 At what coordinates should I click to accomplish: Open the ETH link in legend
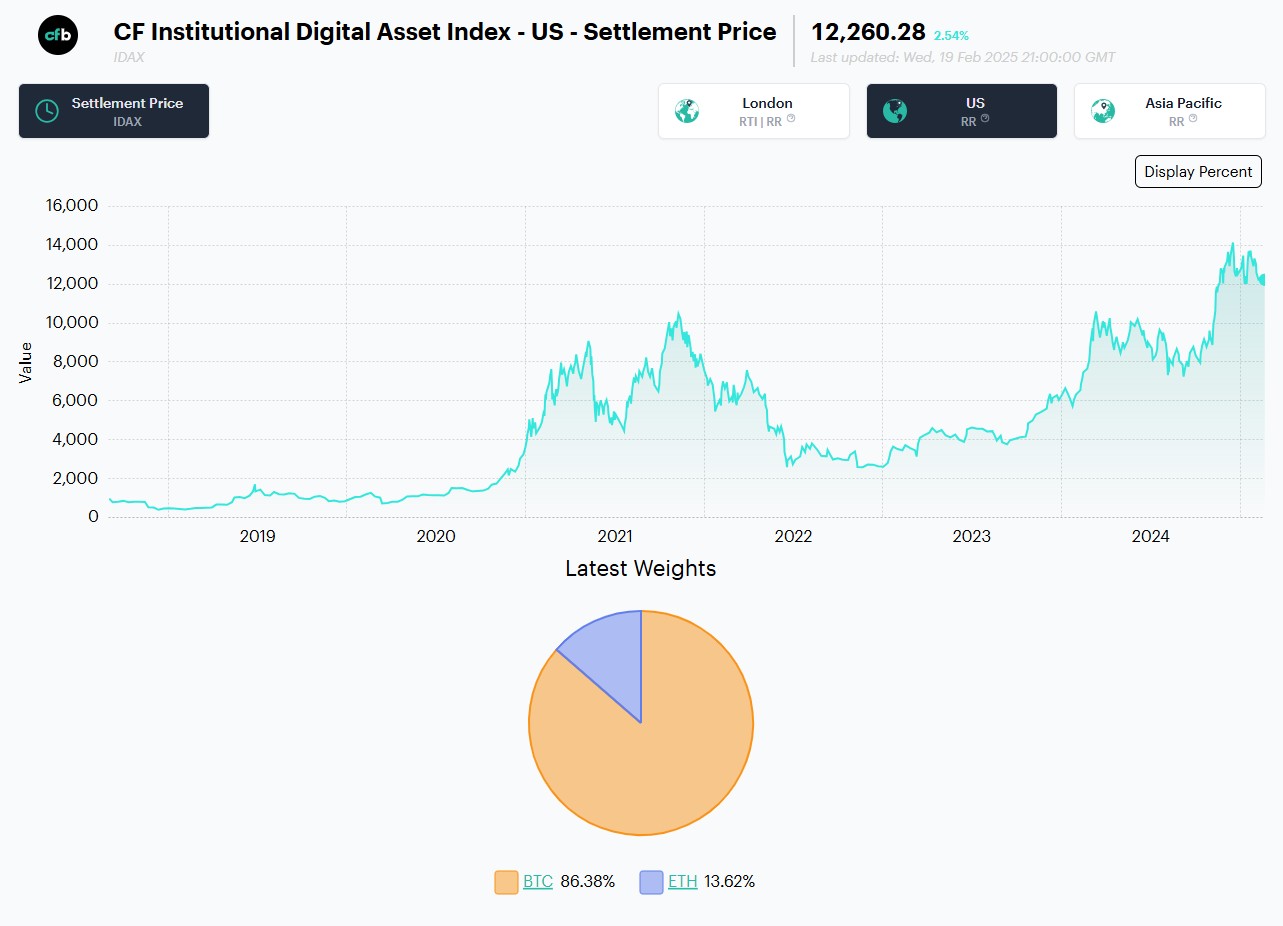click(682, 882)
